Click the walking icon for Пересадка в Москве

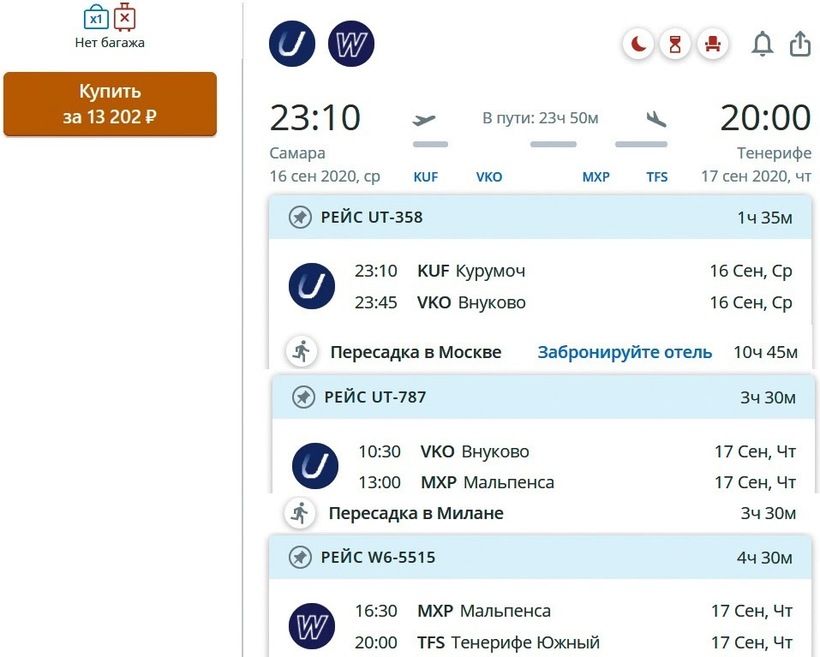point(300,352)
